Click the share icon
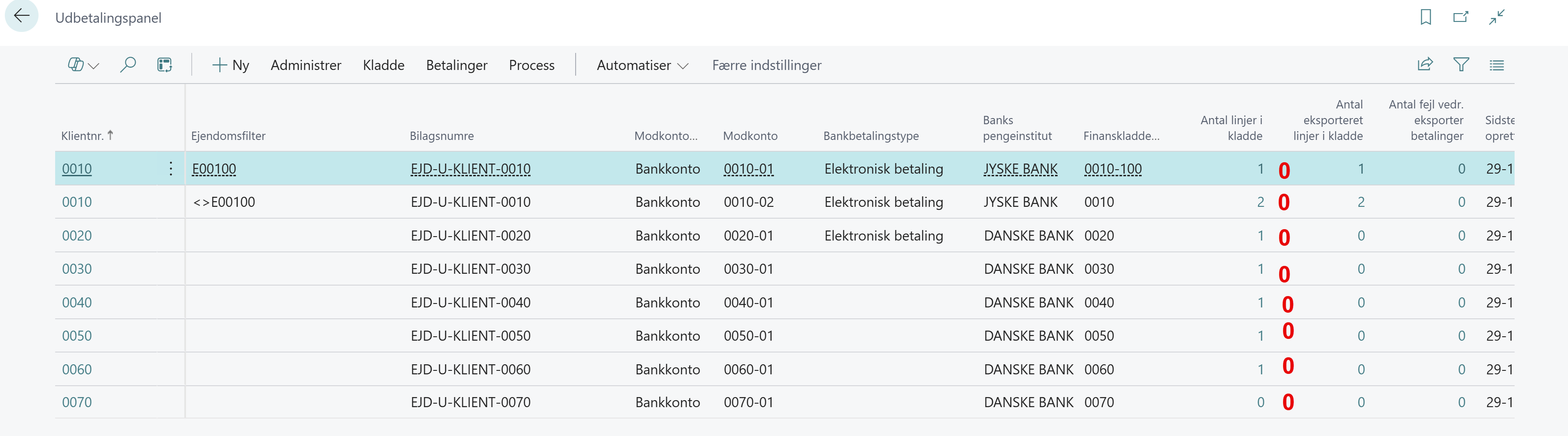 click(1425, 64)
